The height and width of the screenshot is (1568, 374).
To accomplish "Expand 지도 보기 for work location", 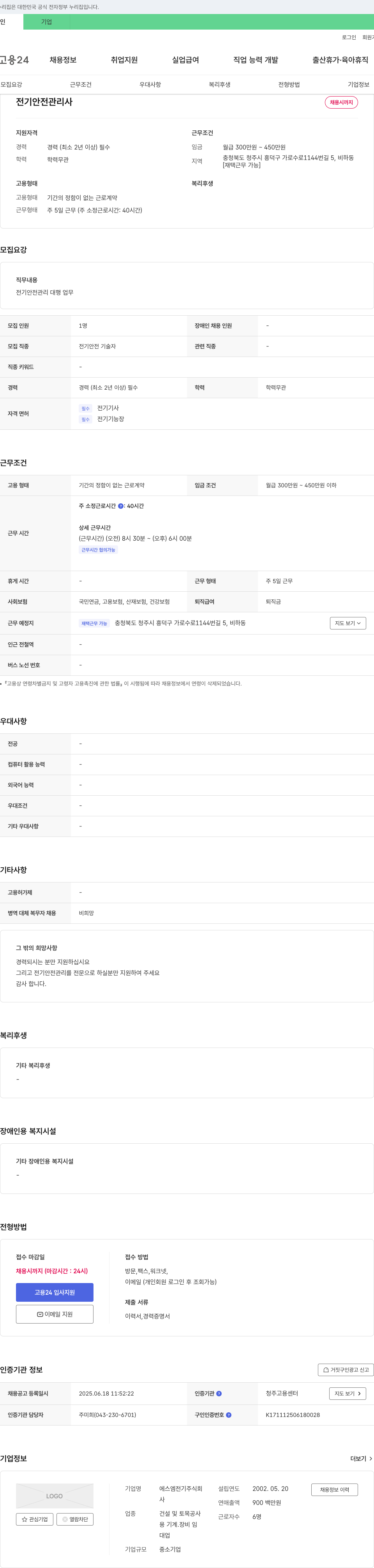I will pos(348,623).
